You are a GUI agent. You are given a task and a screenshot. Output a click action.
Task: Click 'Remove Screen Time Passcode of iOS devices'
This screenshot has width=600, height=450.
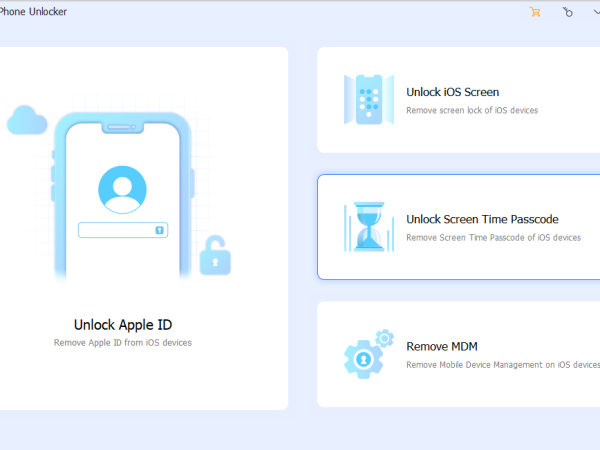[x=494, y=238]
